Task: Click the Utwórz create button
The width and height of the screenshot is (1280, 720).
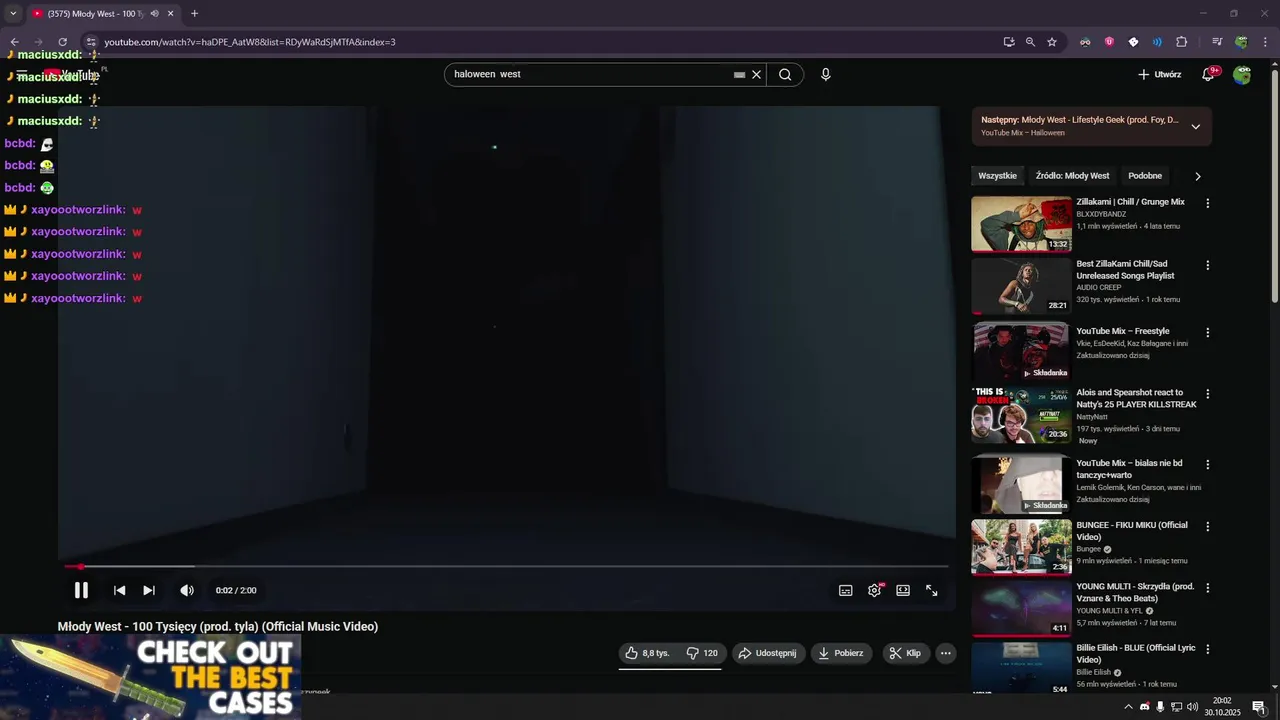Action: point(1160,74)
